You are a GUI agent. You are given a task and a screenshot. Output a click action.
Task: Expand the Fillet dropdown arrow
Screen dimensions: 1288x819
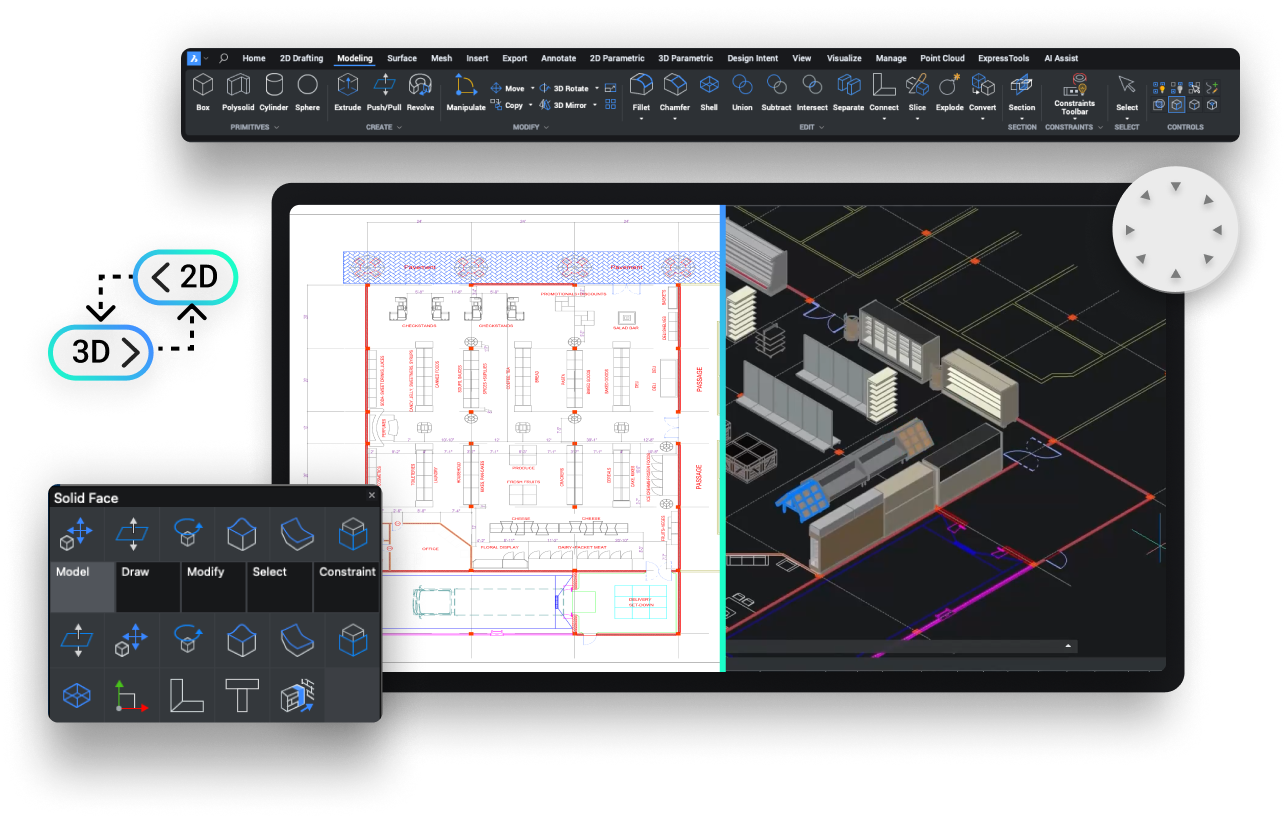641,119
